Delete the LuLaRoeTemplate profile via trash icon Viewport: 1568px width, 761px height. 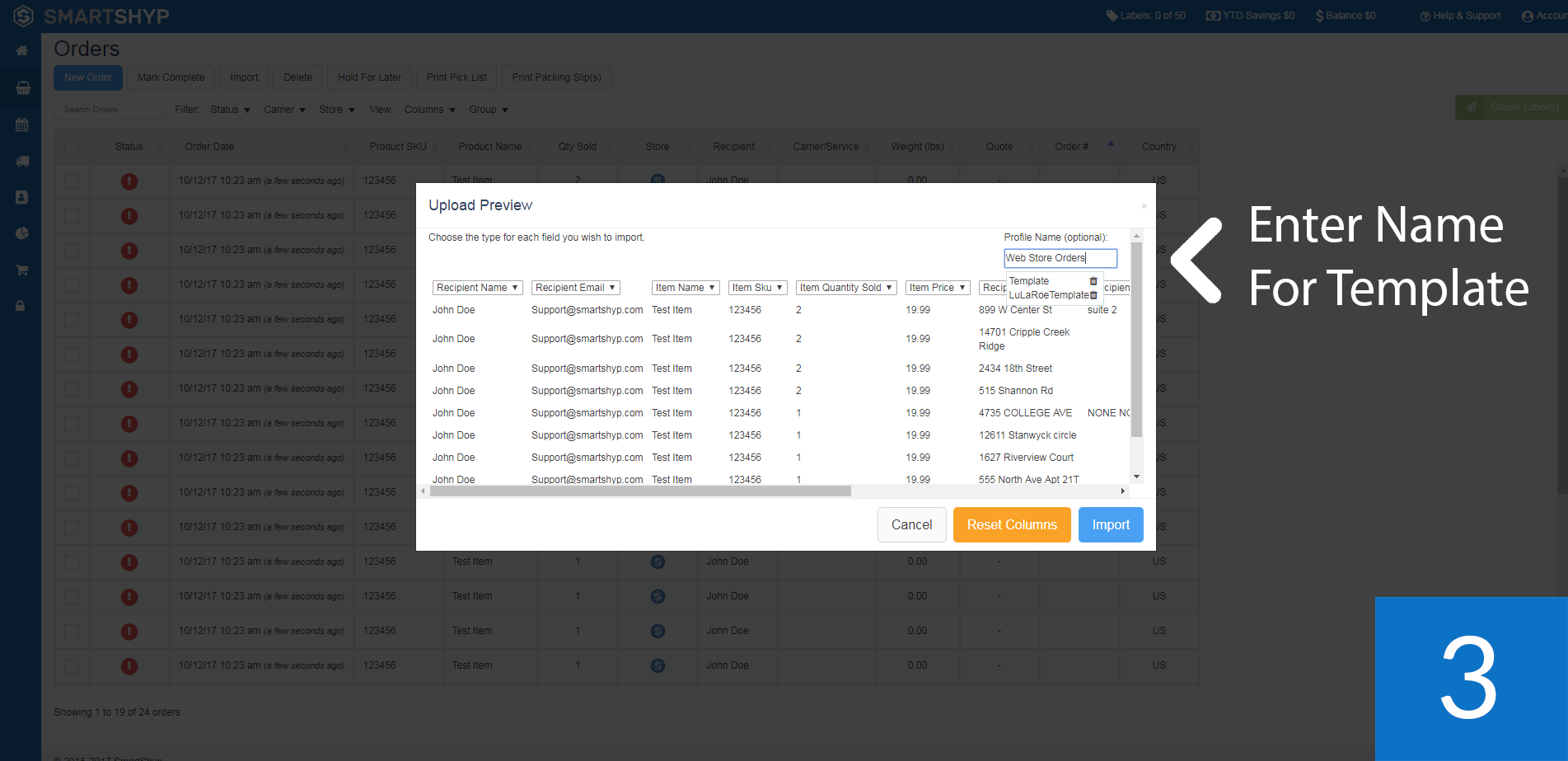(x=1093, y=295)
